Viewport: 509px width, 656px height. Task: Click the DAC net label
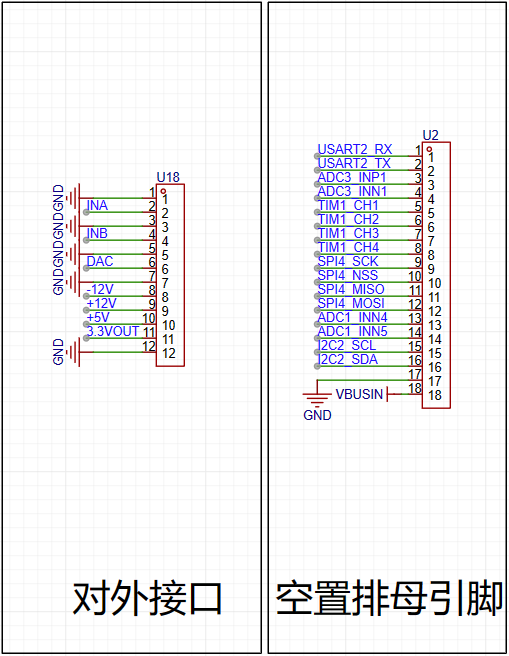(100, 261)
